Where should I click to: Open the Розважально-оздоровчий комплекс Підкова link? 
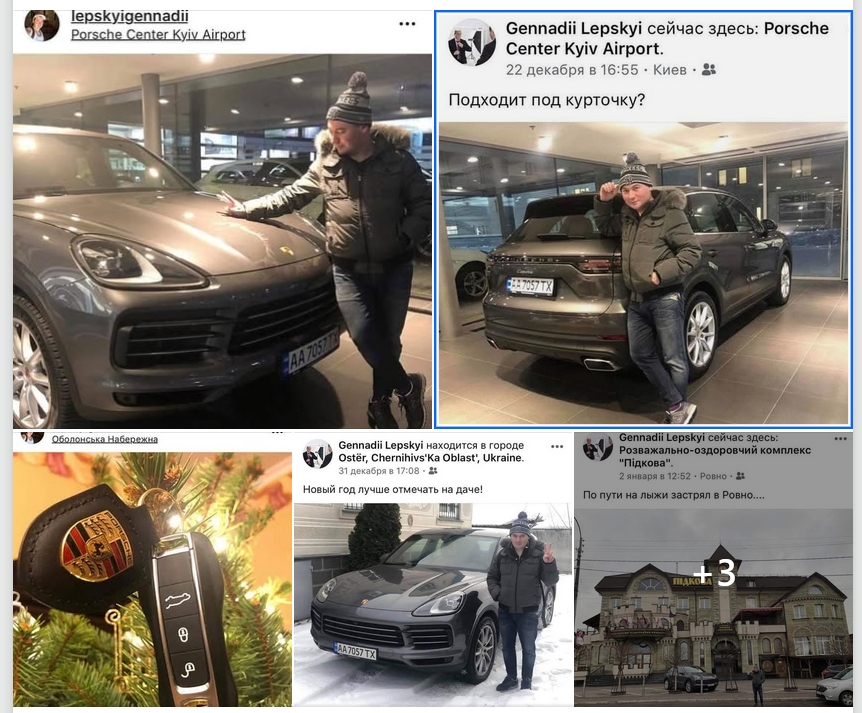coord(715,456)
